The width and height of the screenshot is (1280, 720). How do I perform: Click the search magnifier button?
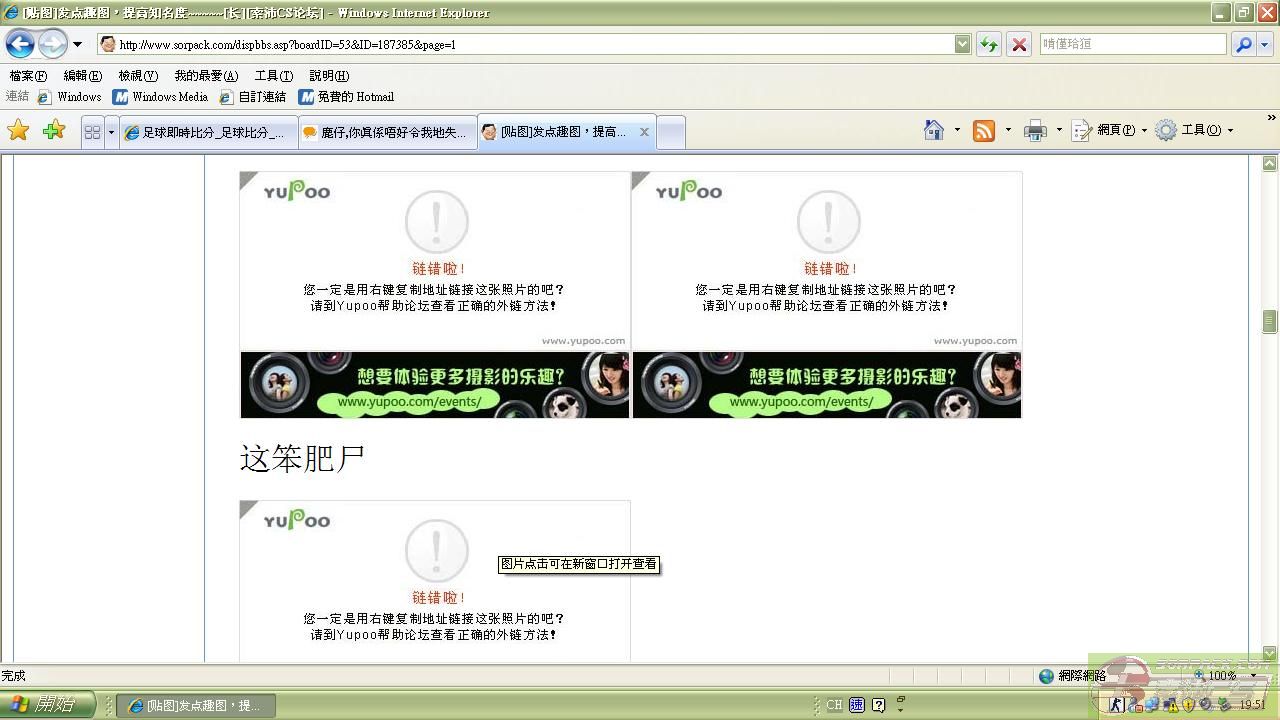pos(1243,44)
